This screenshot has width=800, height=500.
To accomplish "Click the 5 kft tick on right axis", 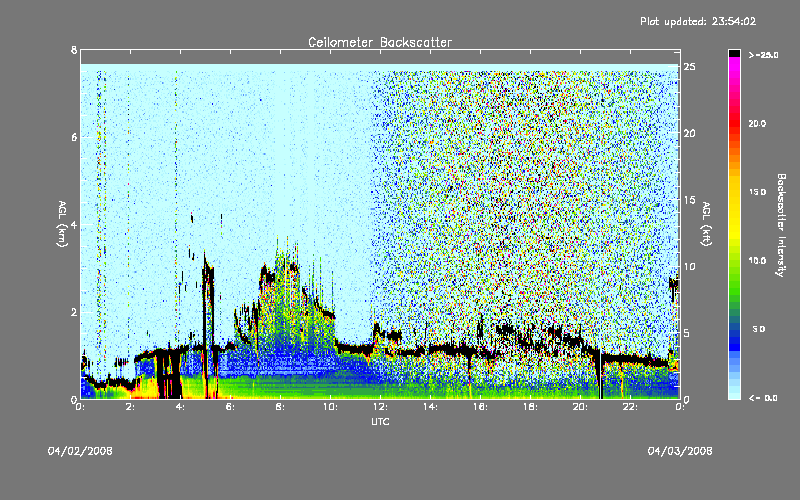I will coord(687,333).
